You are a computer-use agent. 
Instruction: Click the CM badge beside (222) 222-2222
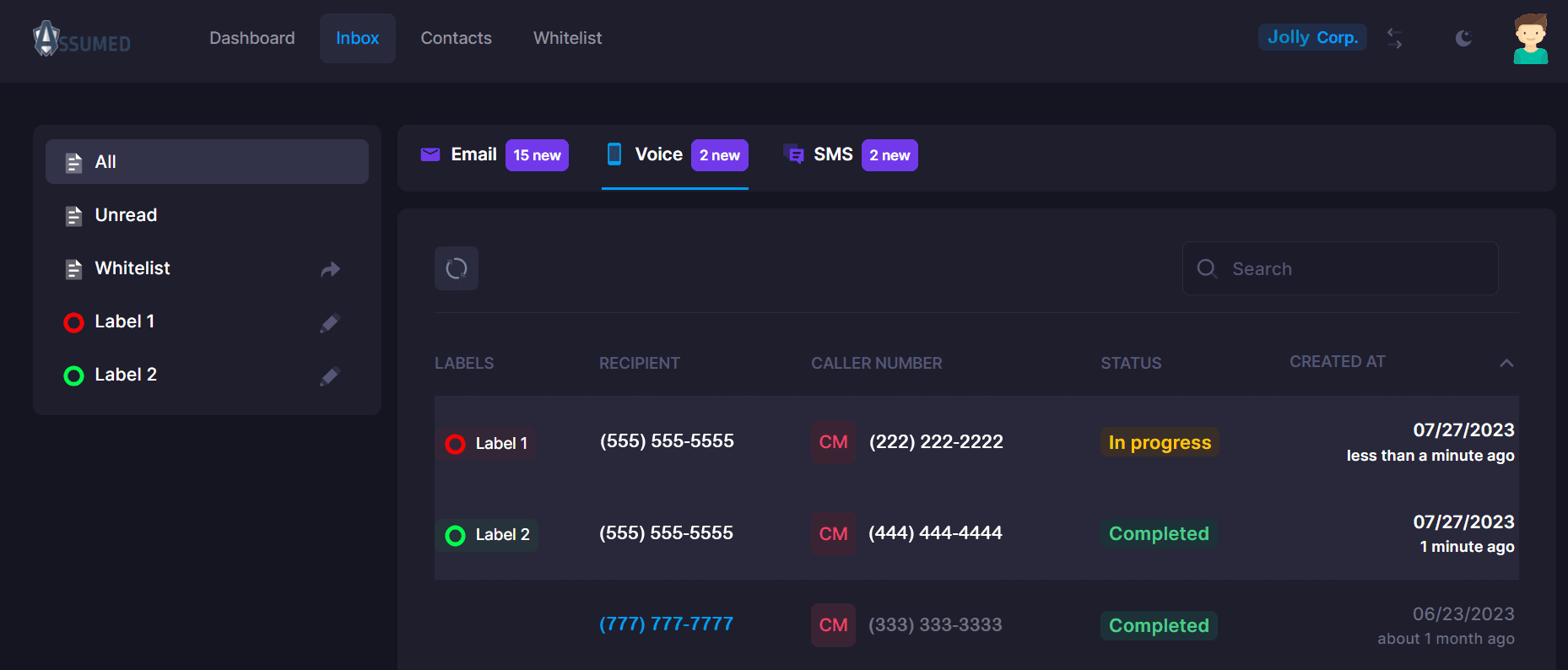pyautogui.click(x=833, y=442)
